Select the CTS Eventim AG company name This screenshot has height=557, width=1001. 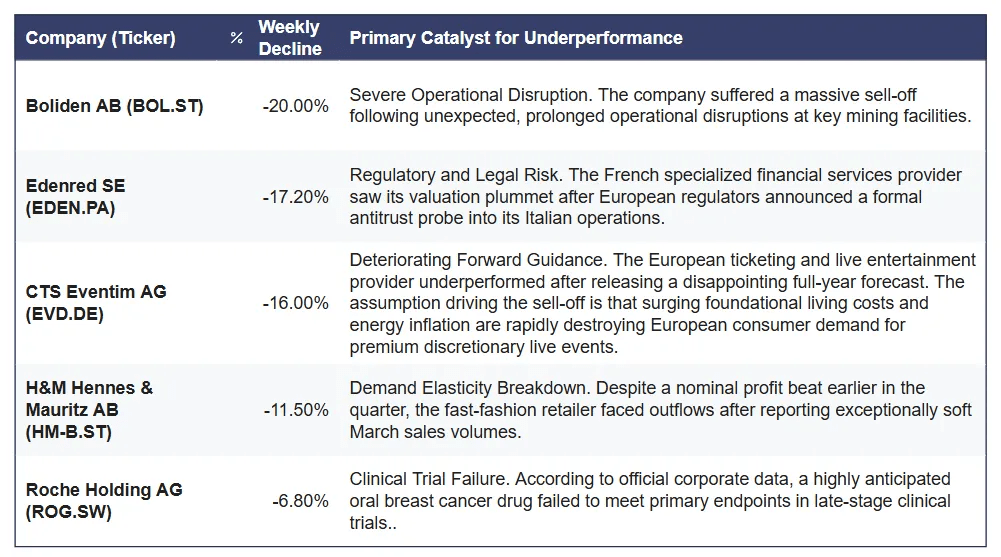pyautogui.click(x=96, y=292)
